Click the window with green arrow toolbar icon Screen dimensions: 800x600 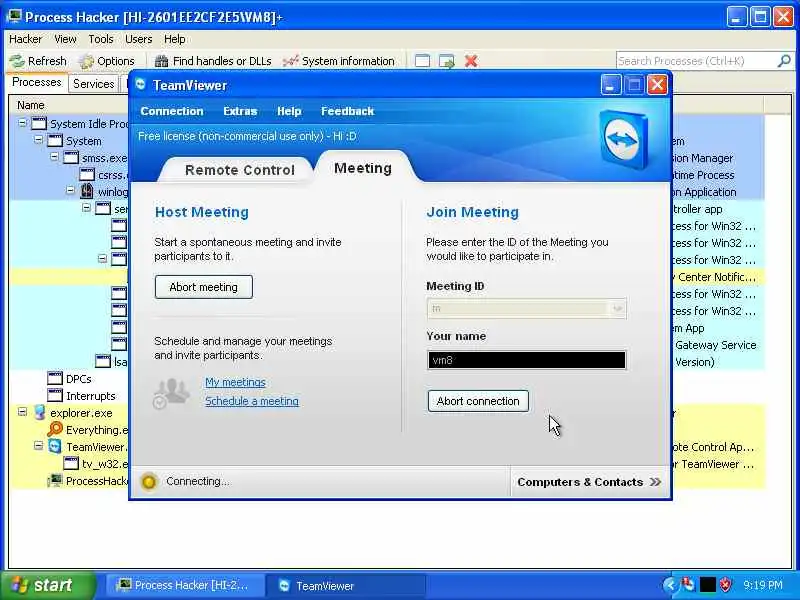447,61
